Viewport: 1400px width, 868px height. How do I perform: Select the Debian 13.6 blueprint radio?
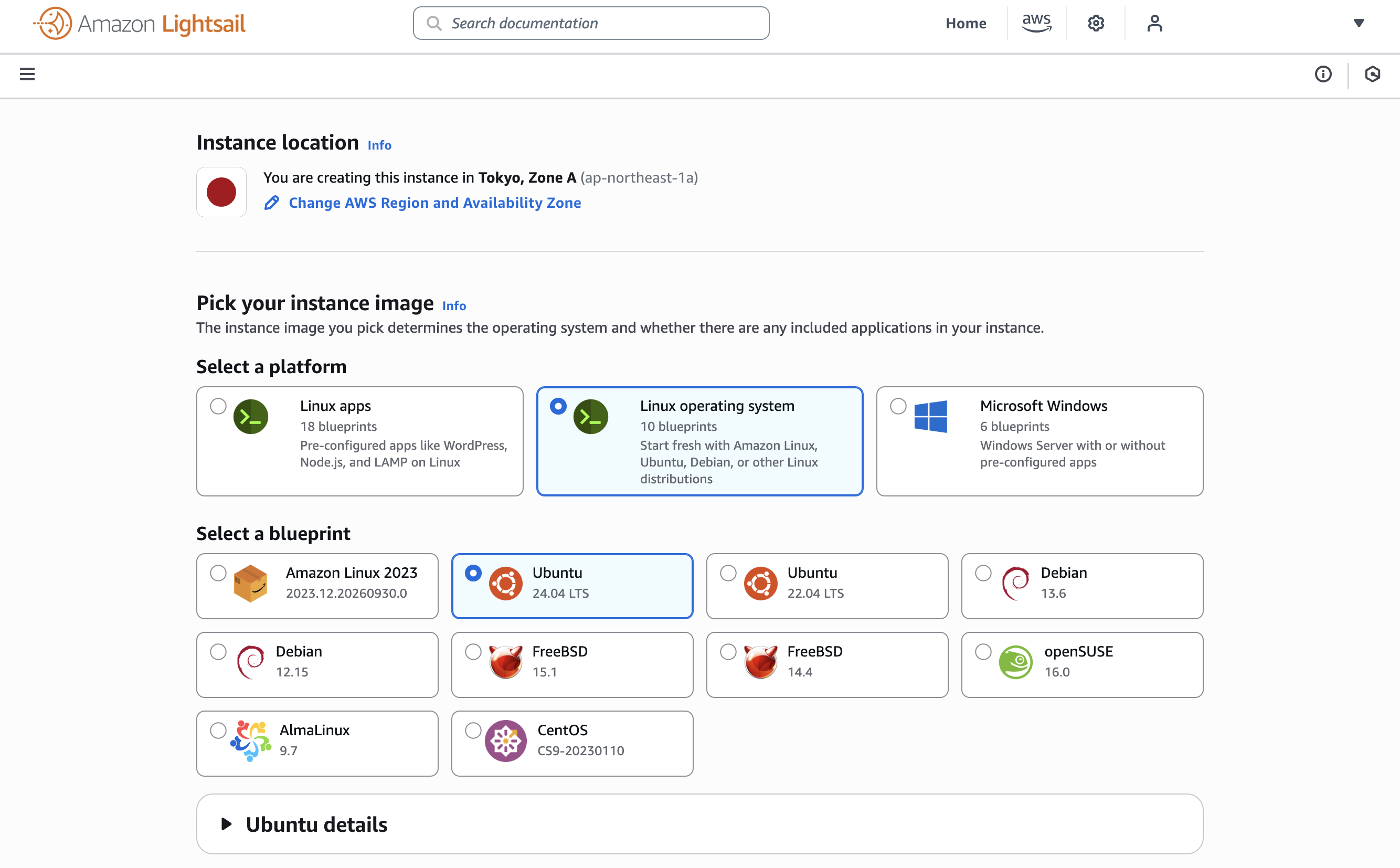pos(983,573)
